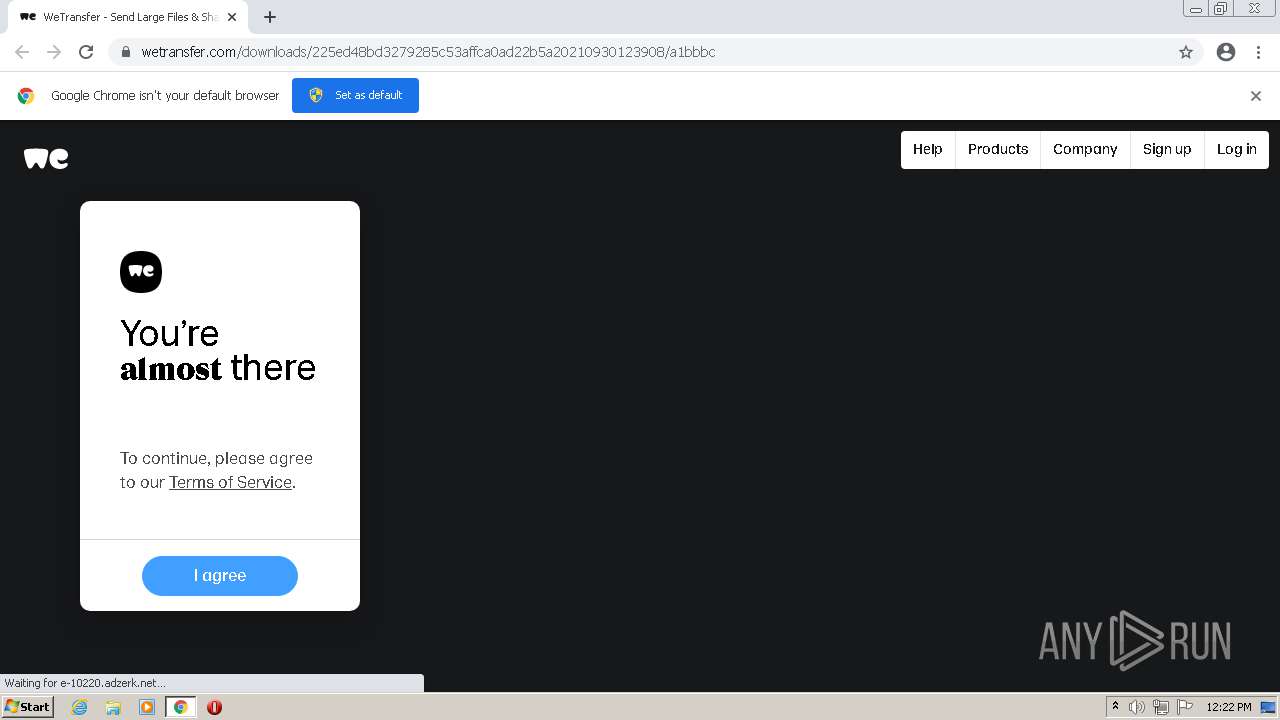Click the red stop-sign taskbar icon

[214, 707]
